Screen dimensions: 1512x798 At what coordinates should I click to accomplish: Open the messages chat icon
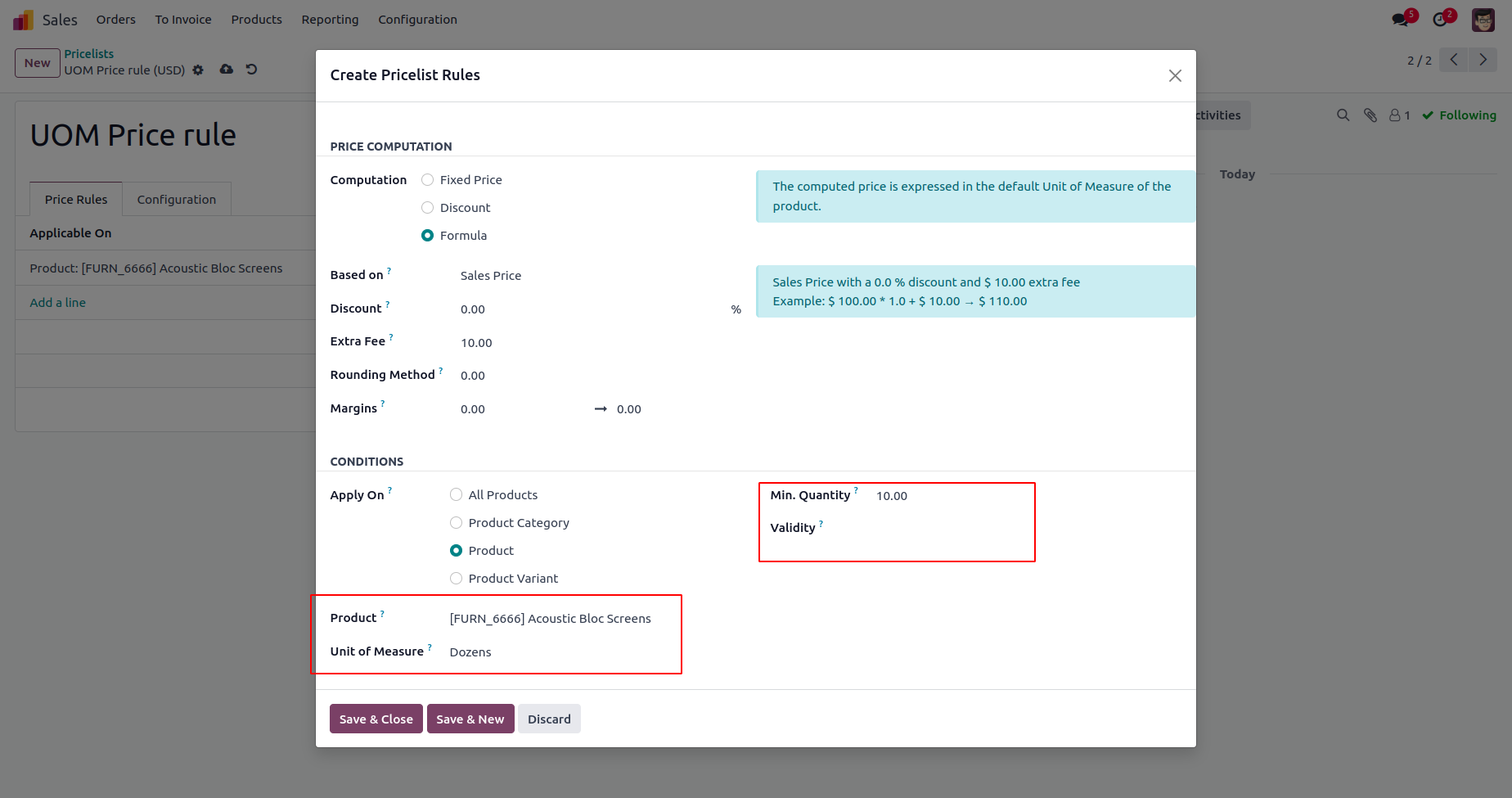(1401, 20)
